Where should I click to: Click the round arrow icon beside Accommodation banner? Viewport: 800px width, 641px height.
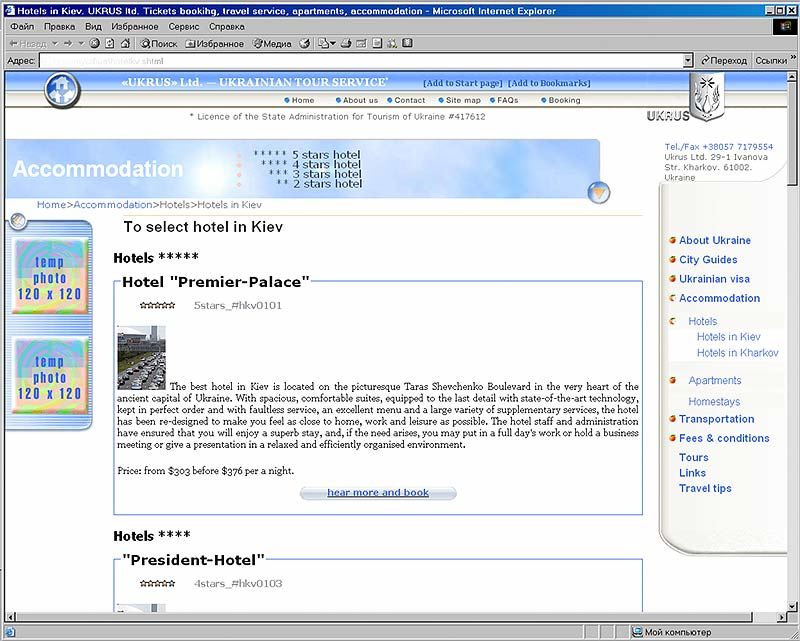599,193
